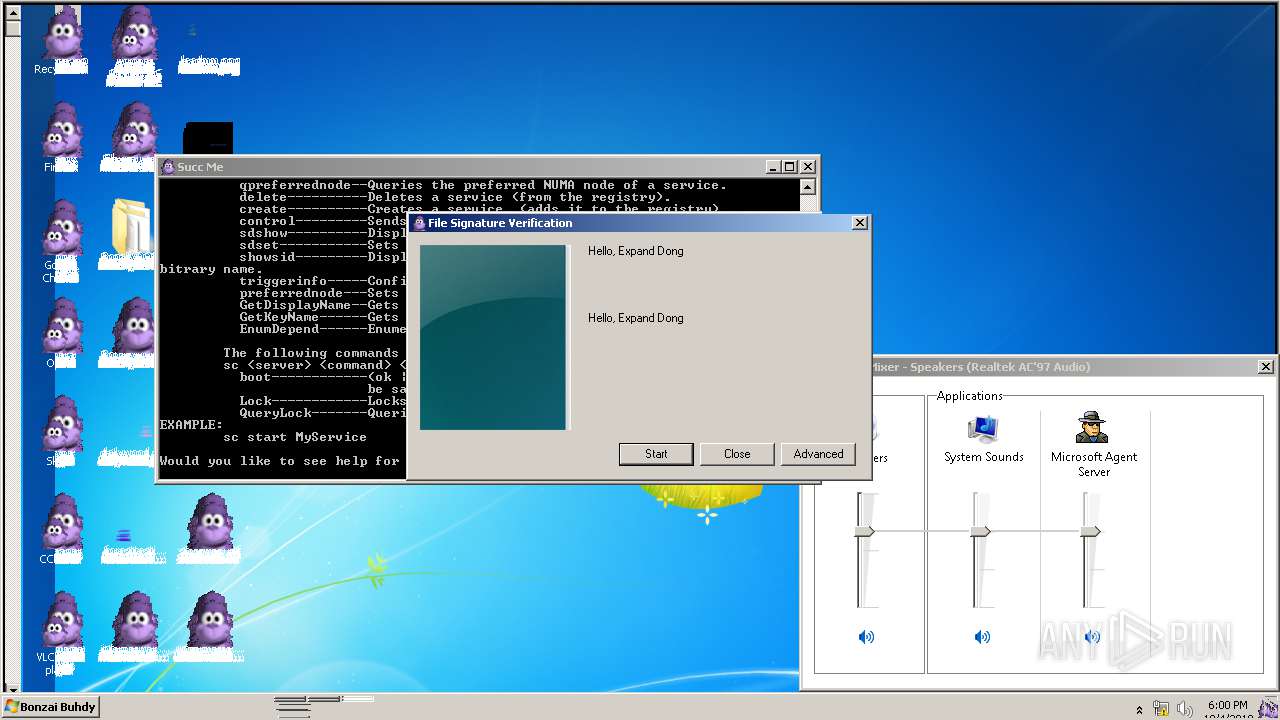
Task: Click scroll-up arrow in Succ Me console
Action: point(808,186)
